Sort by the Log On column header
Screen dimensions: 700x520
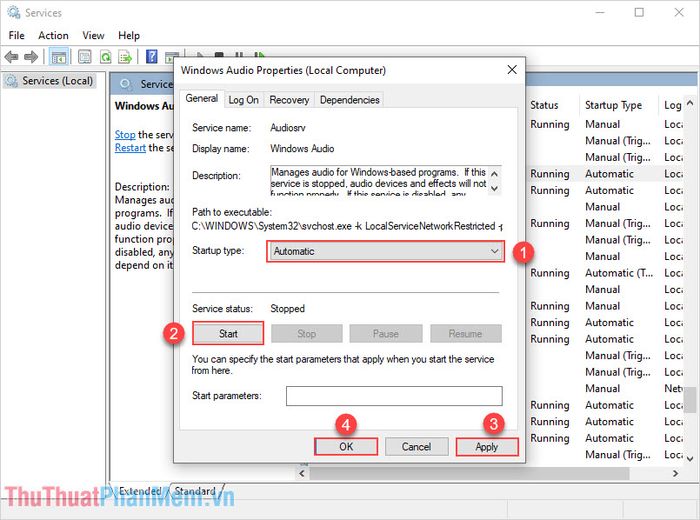pos(672,105)
